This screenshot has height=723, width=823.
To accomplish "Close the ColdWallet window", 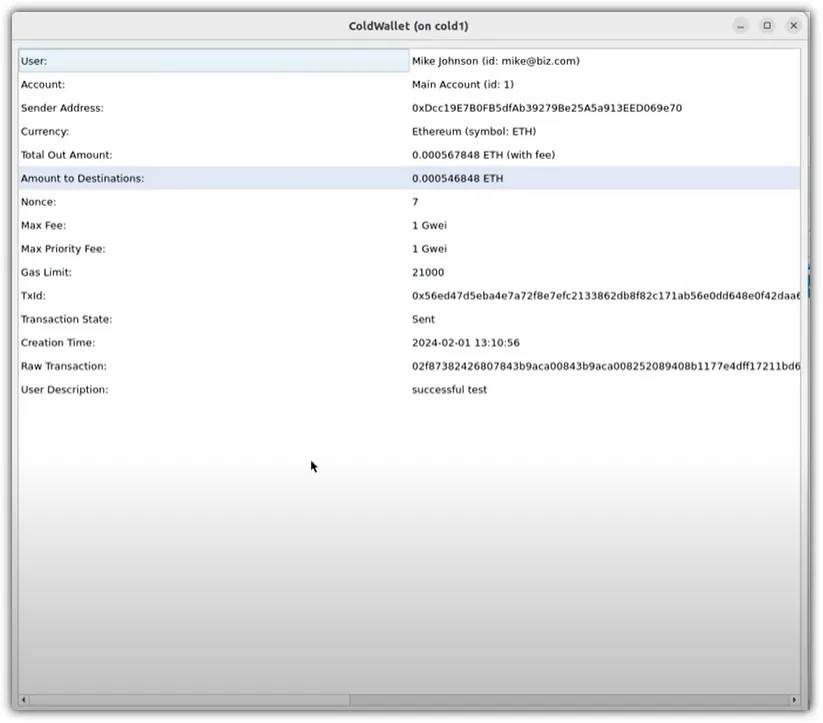I will [794, 26].
